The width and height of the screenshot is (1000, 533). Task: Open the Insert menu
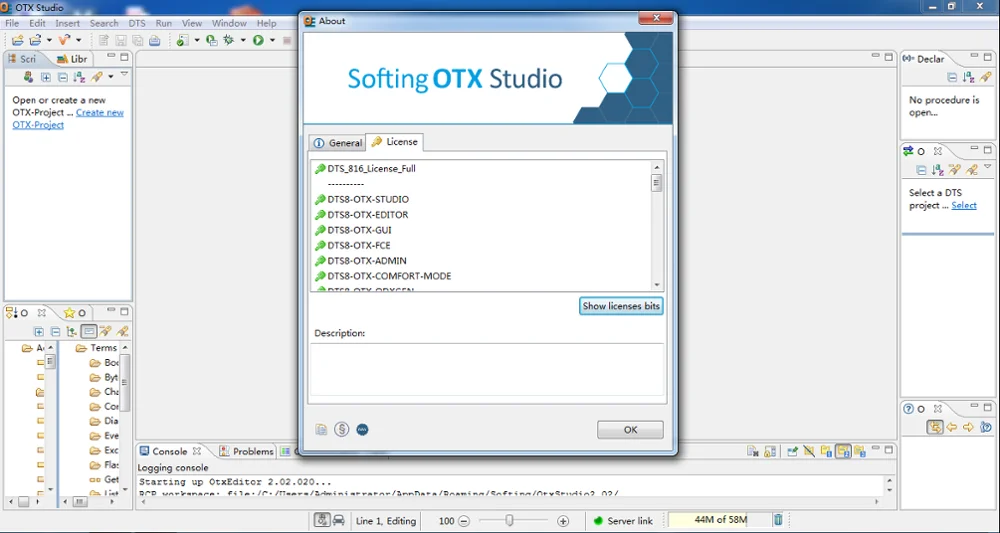pyautogui.click(x=68, y=23)
